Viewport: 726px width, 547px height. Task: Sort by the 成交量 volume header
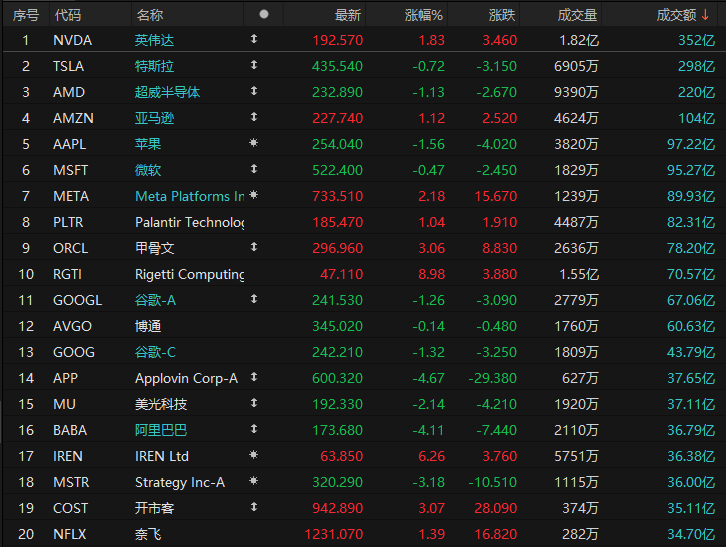(x=577, y=15)
